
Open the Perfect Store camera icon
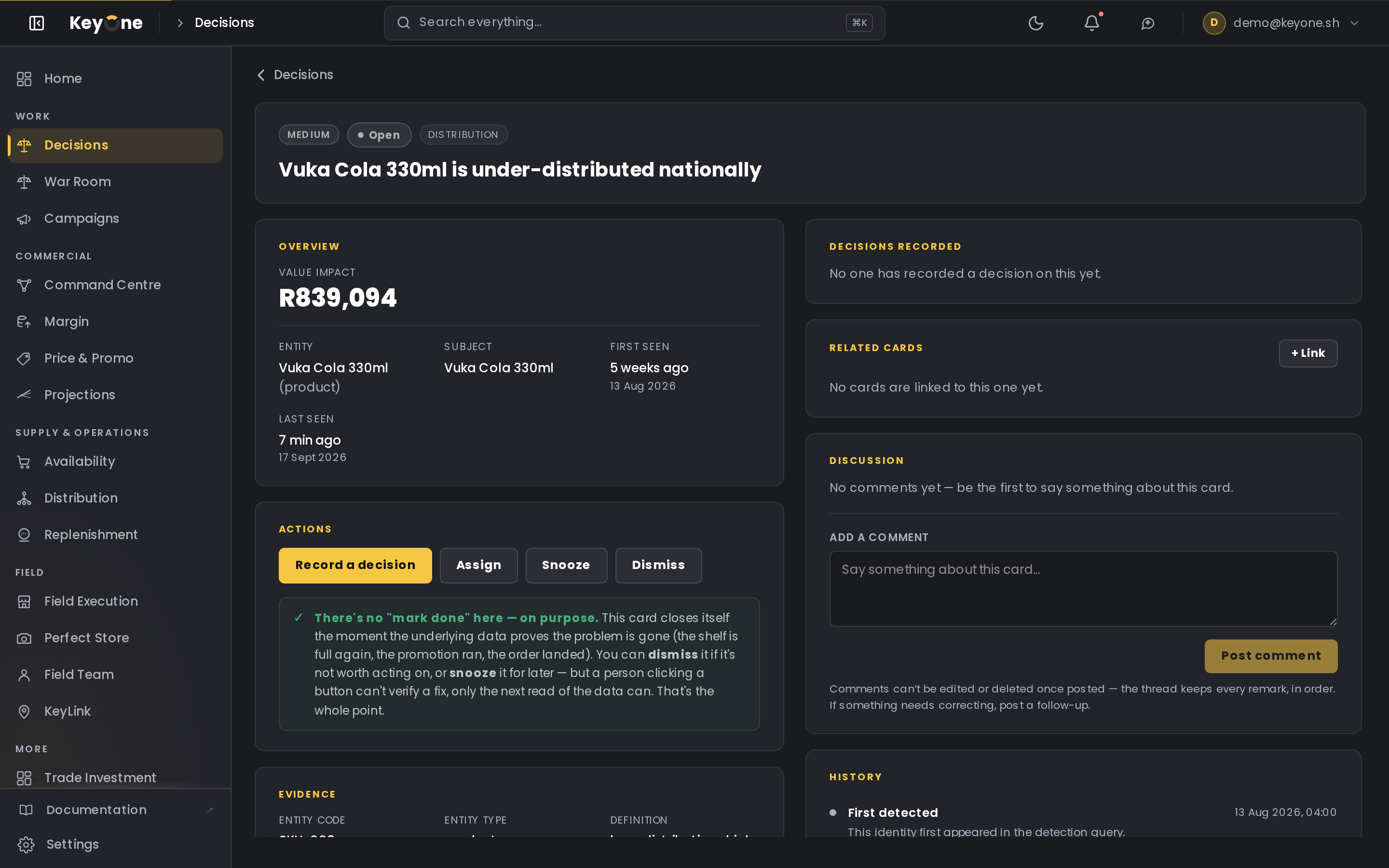pyautogui.click(x=24, y=638)
